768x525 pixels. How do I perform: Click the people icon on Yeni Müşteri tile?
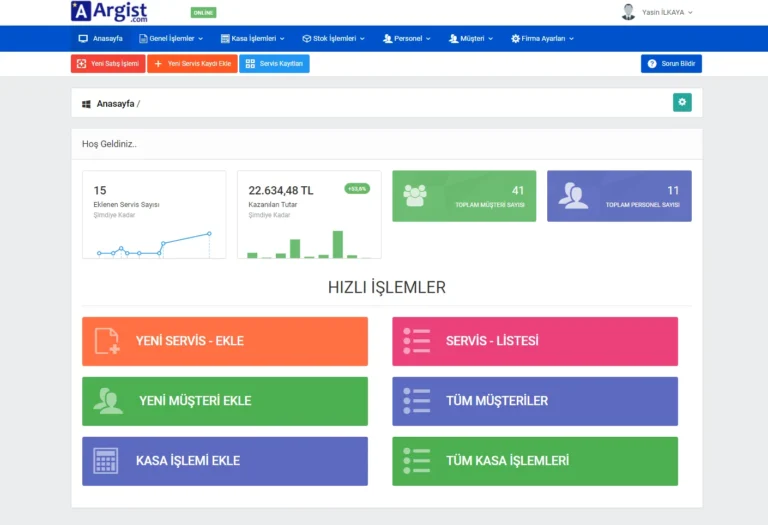click(108, 401)
